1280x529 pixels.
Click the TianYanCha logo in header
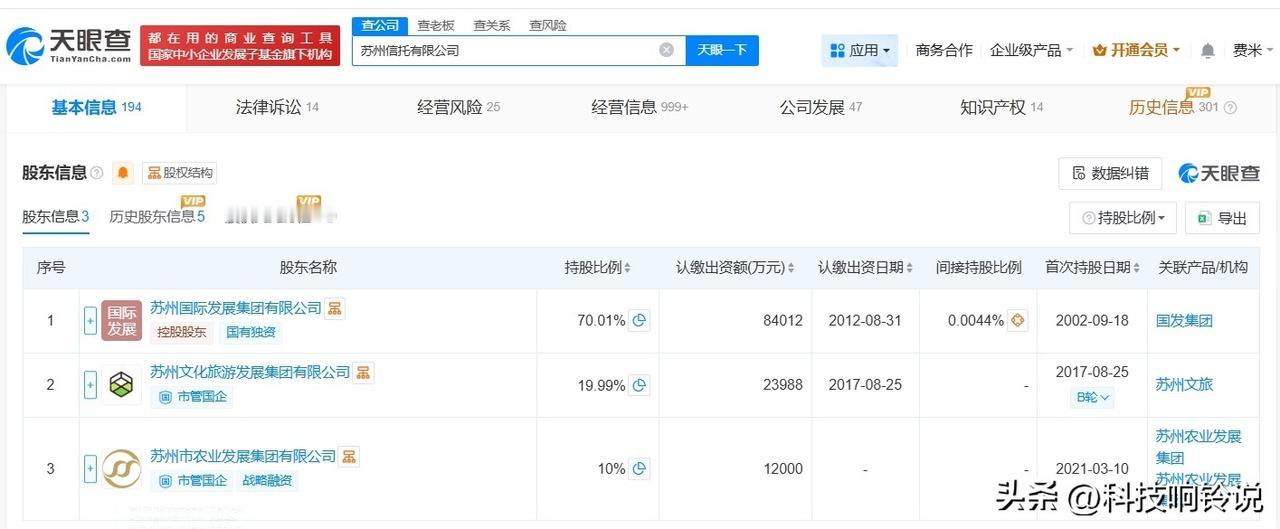click(68, 45)
